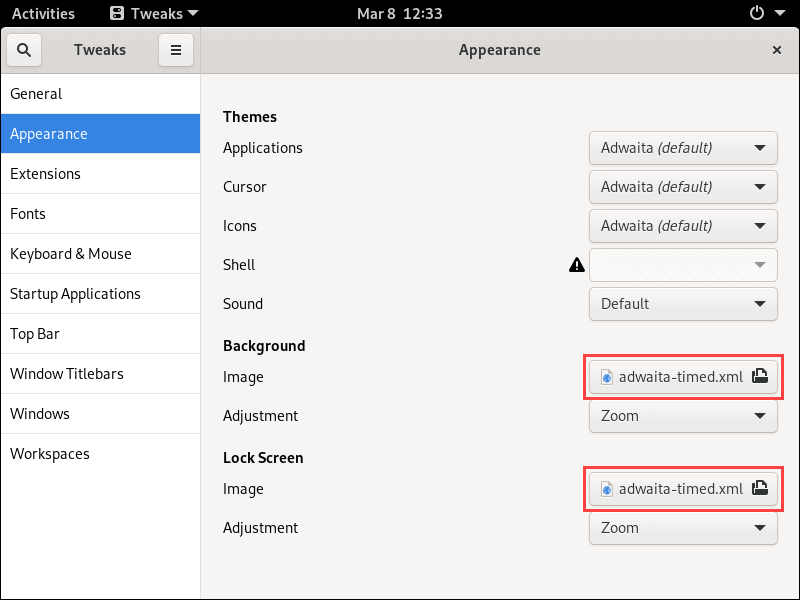Click the Sound label
800x600 pixels.
243,304
